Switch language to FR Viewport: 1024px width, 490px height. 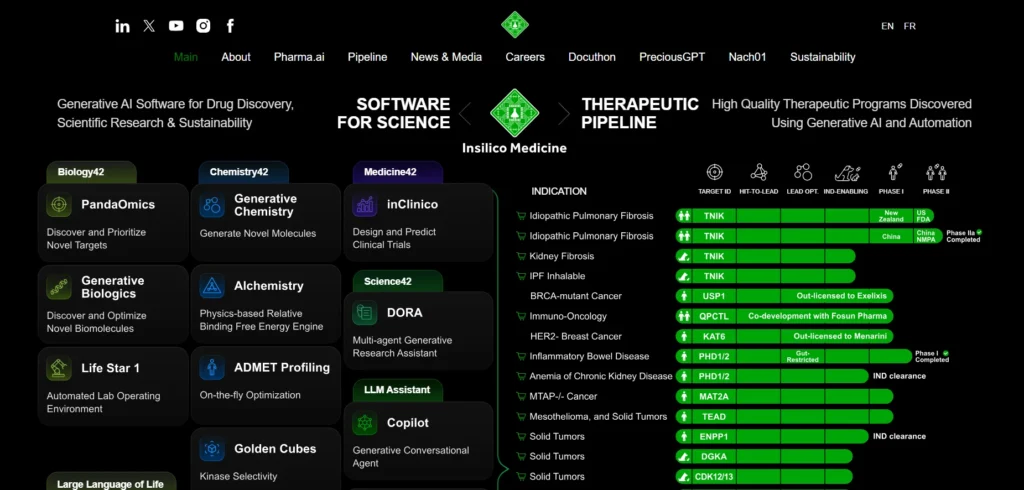(x=909, y=26)
